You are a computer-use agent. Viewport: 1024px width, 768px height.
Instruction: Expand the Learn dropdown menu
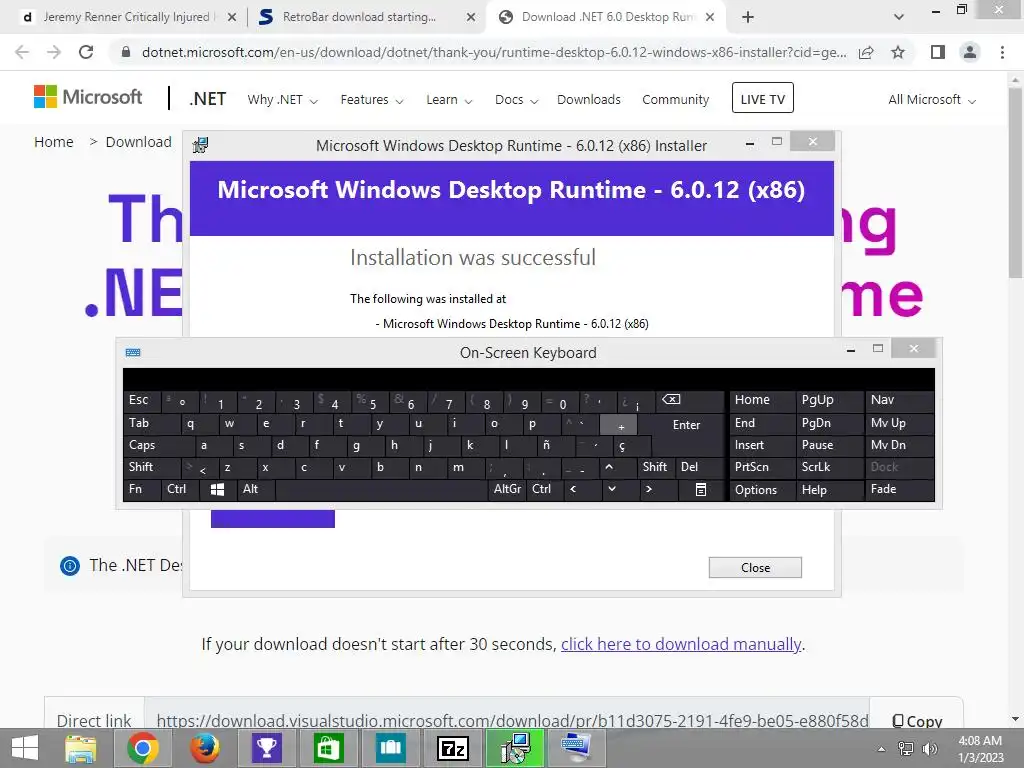click(x=449, y=100)
